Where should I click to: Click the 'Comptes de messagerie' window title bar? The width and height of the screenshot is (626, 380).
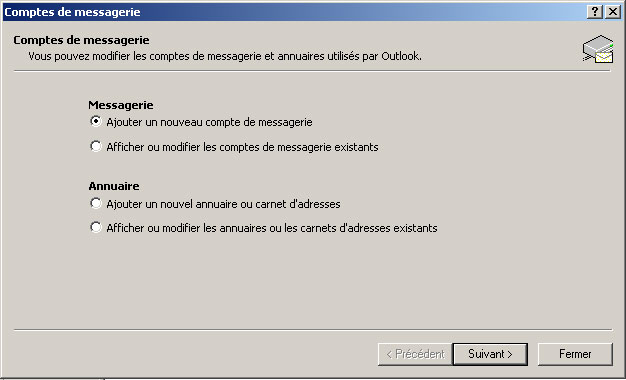click(293, 12)
